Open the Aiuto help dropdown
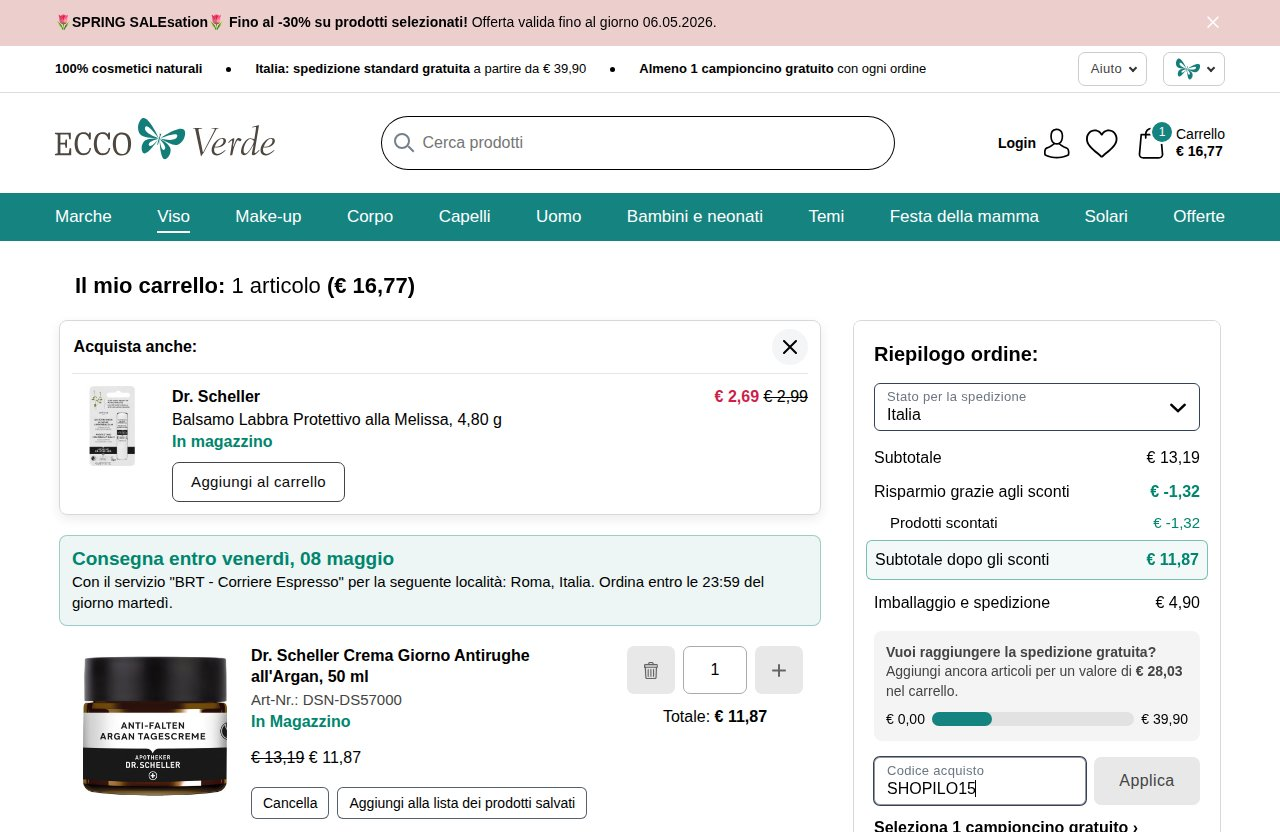The height and width of the screenshot is (832, 1280). [1111, 69]
